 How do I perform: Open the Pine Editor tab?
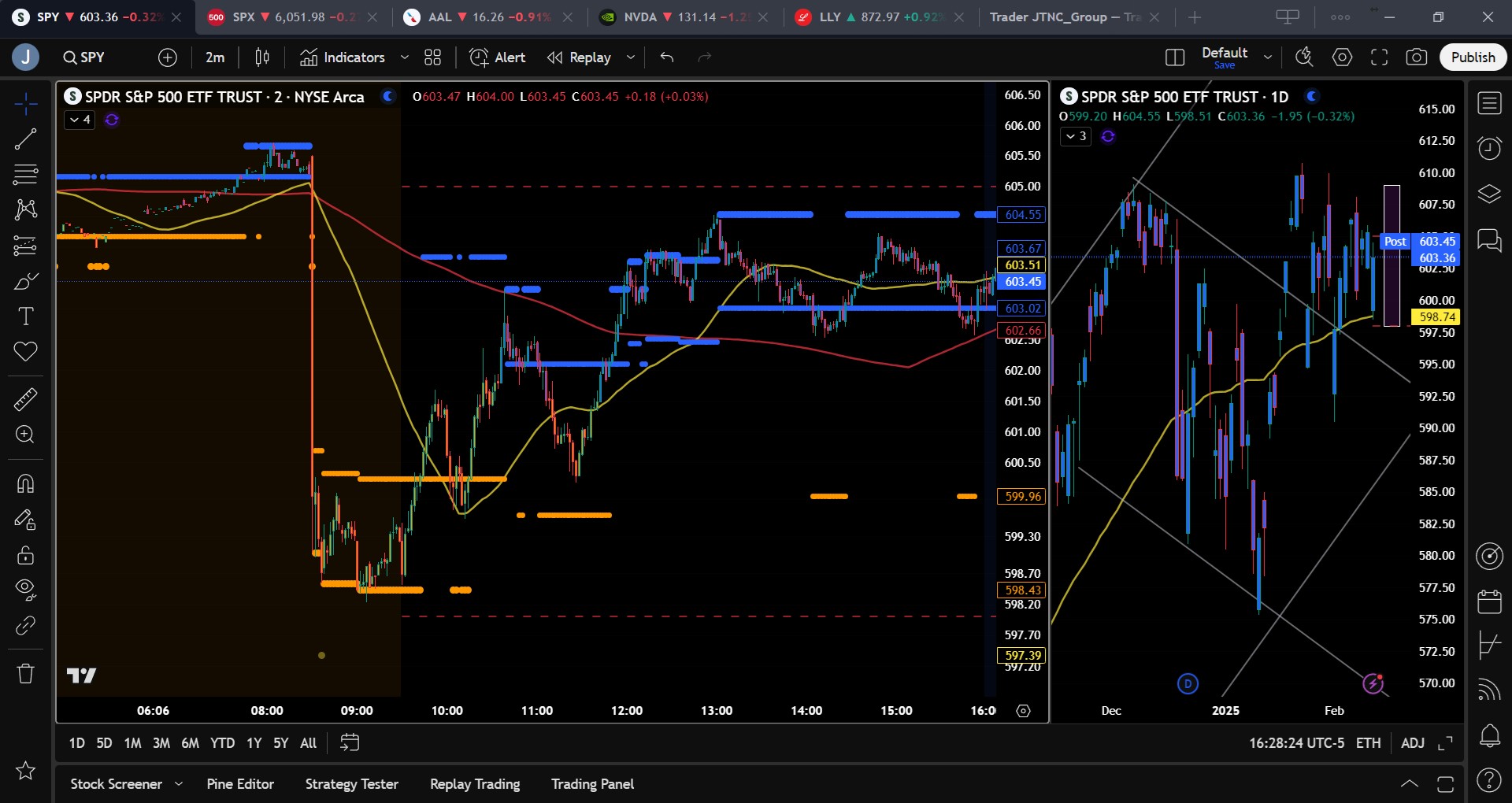240,784
